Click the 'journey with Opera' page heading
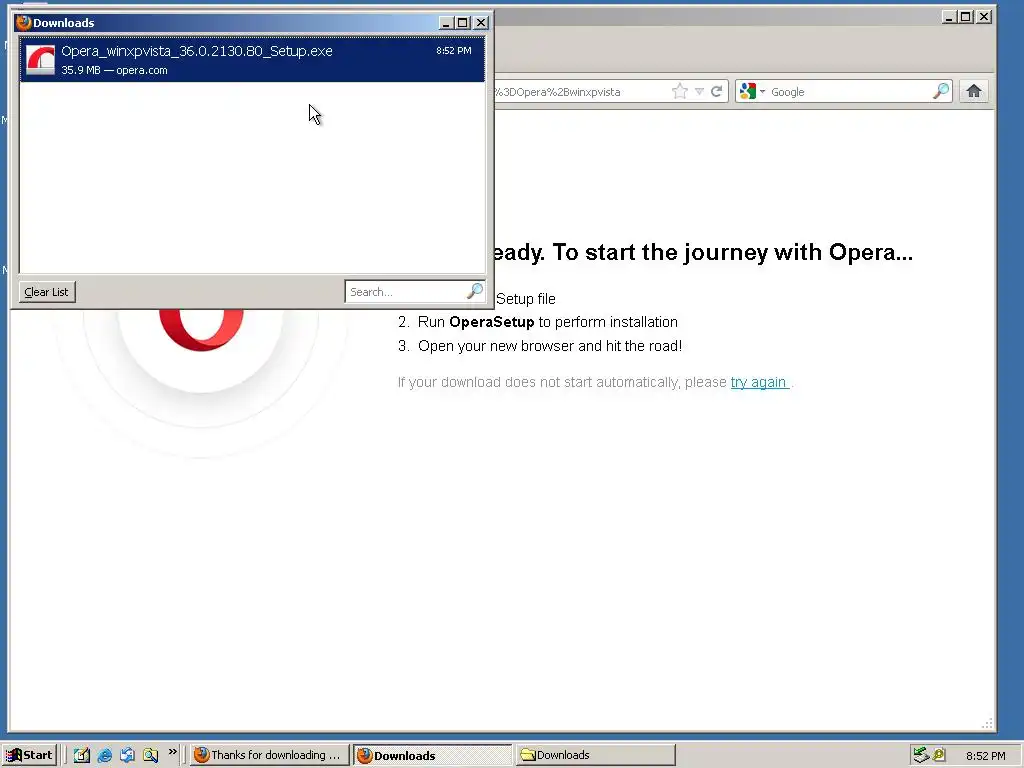Viewport: 1024px width, 768px height. [701, 252]
